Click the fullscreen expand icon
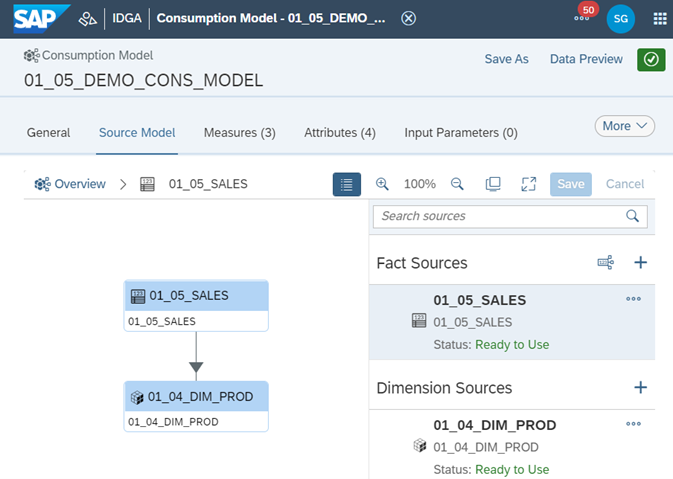The width and height of the screenshot is (673, 479). 529,184
